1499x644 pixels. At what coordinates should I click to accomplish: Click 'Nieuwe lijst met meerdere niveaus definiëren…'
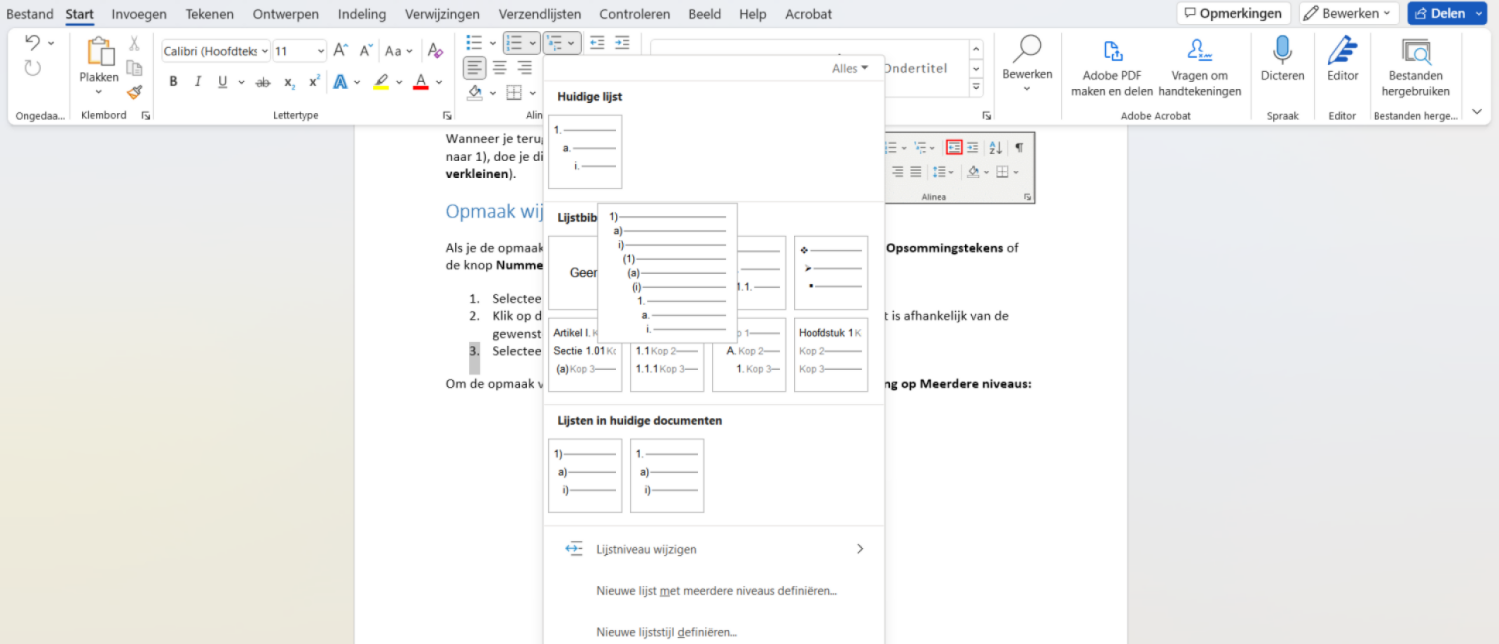pyautogui.click(x=714, y=591)
